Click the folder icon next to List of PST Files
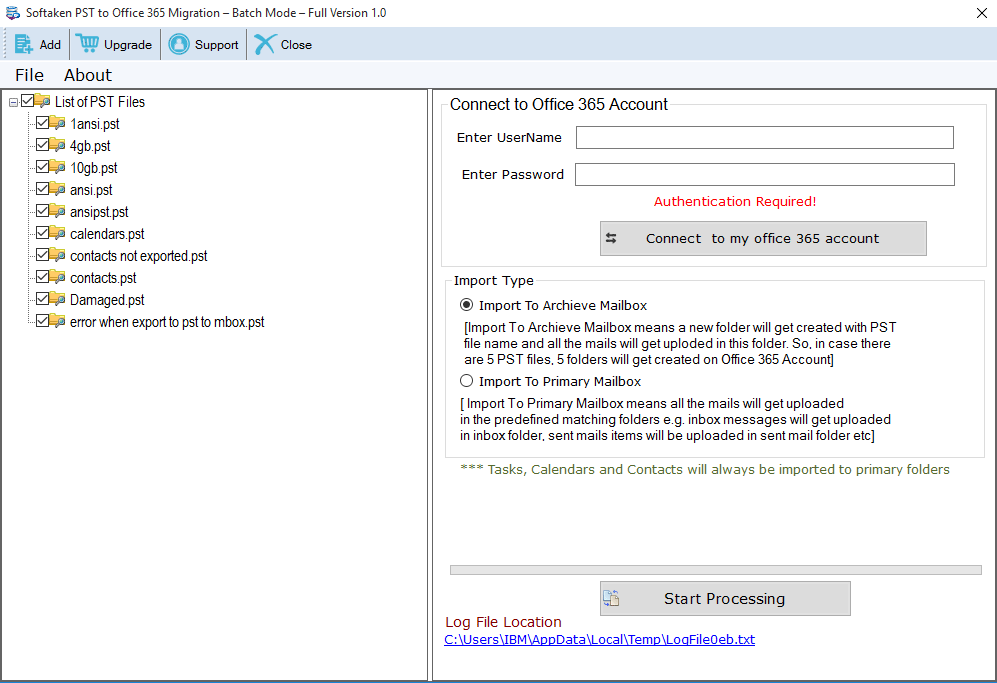Viewport: 997px width, 683px height. 43,101
